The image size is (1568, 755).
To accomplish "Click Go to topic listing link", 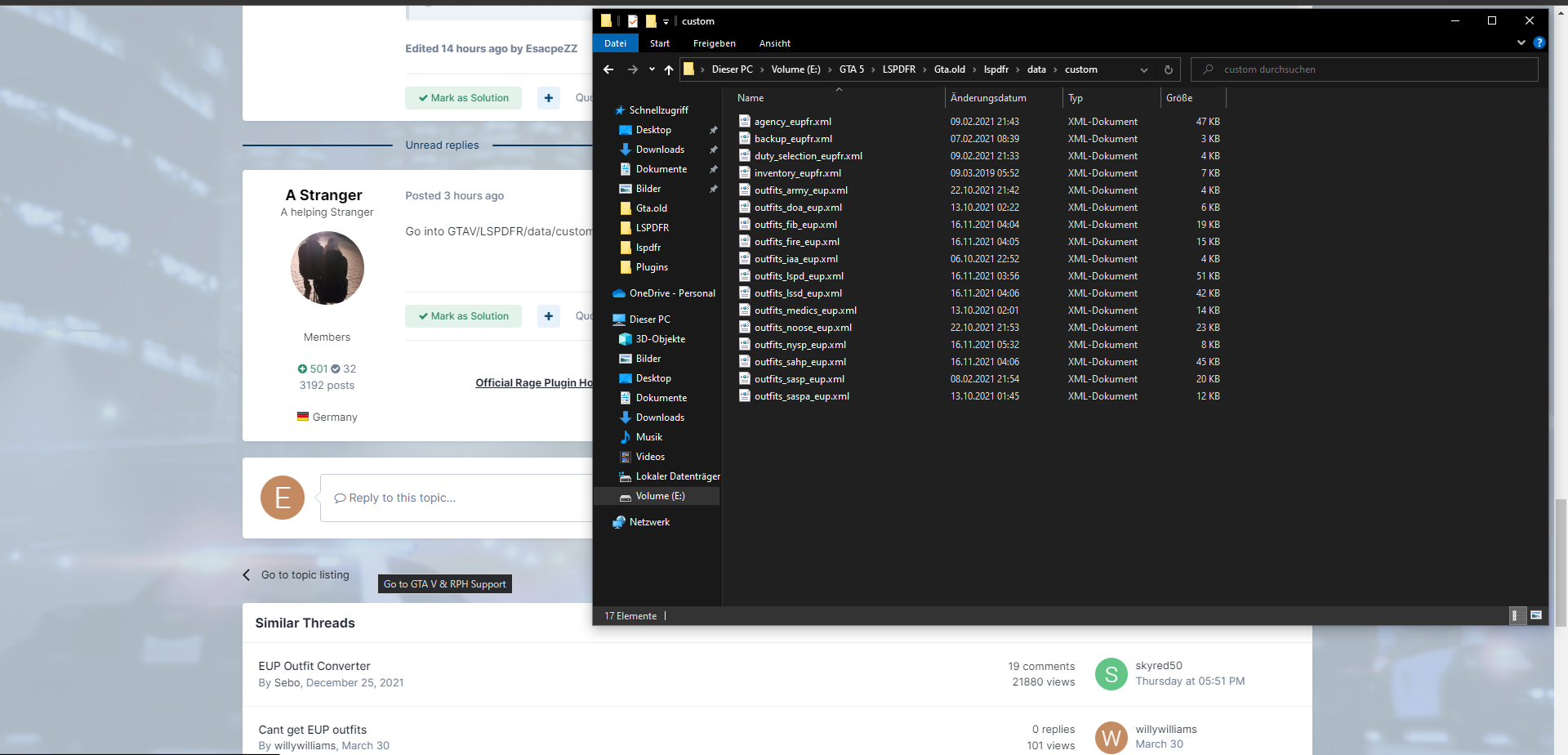I will 305,574.
